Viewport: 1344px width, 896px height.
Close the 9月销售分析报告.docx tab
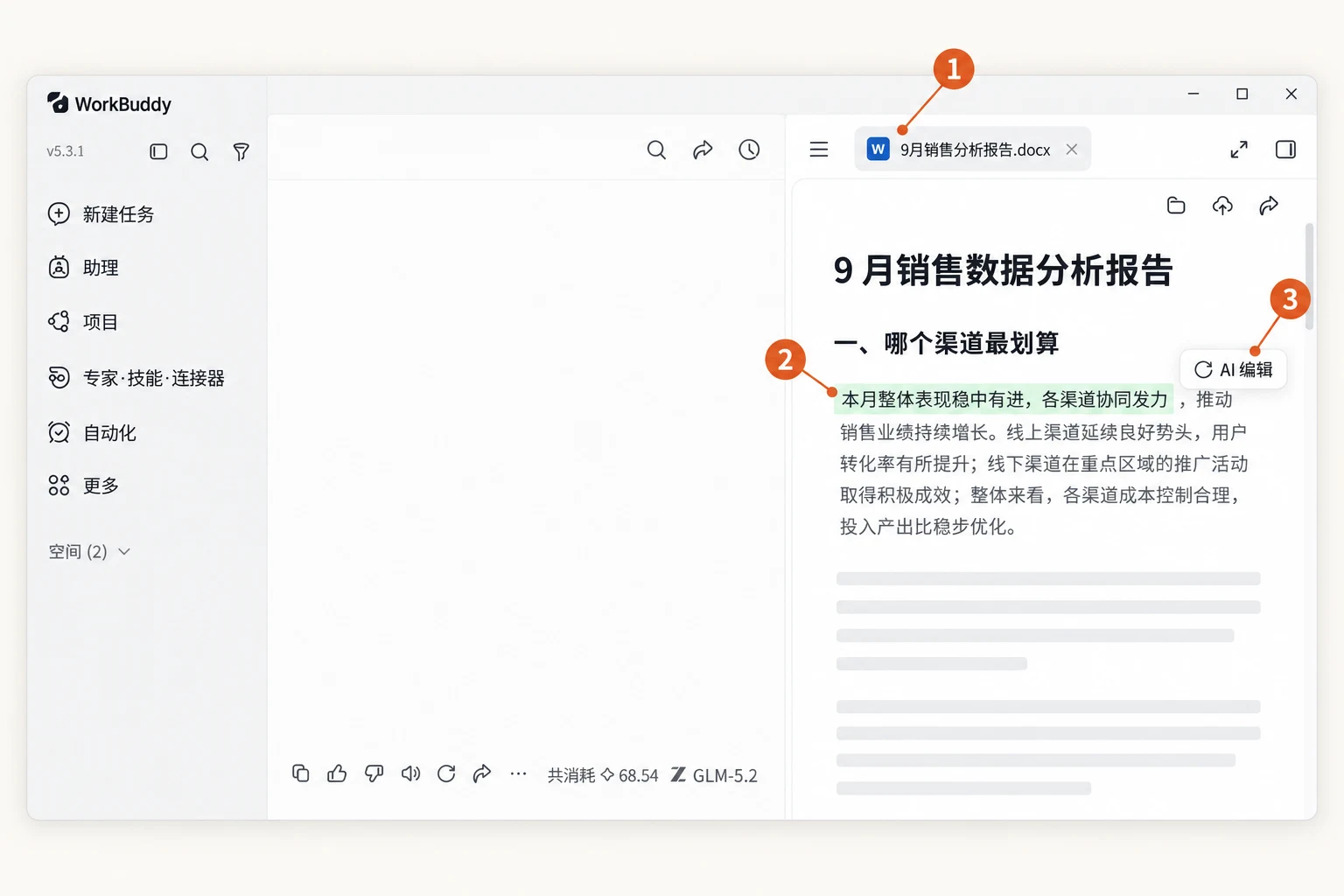pyautogui.click(x=1072, y=150)
